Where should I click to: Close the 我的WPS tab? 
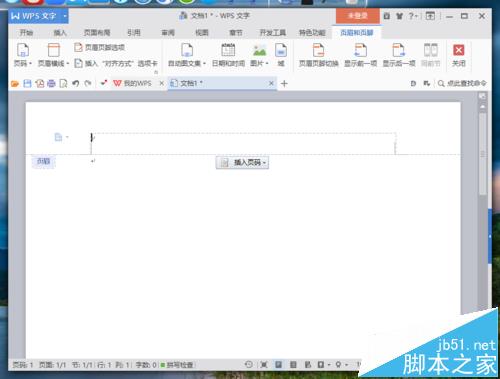click(x=162, y=83)
